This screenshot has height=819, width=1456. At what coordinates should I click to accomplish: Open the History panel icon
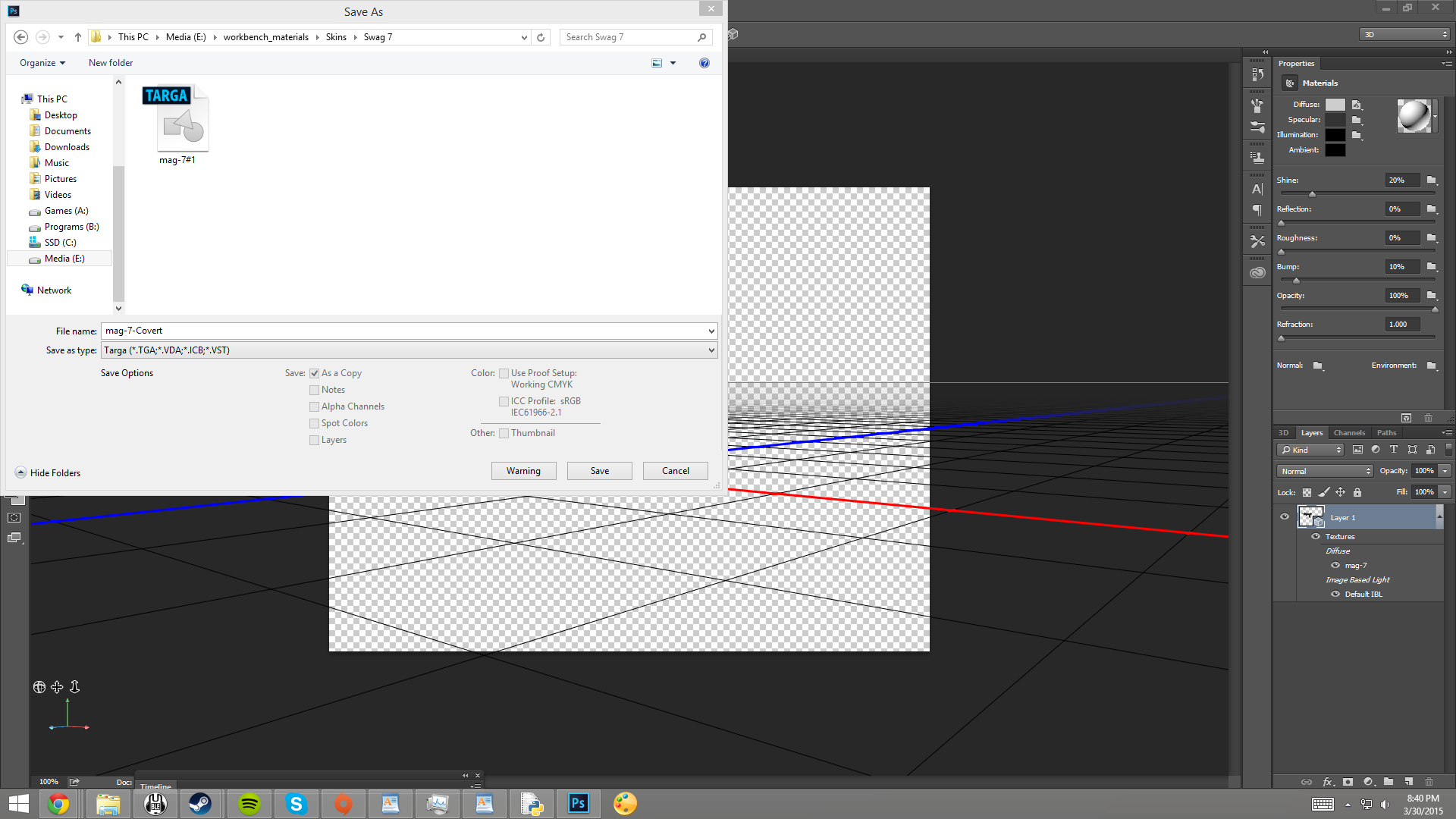1257,74
